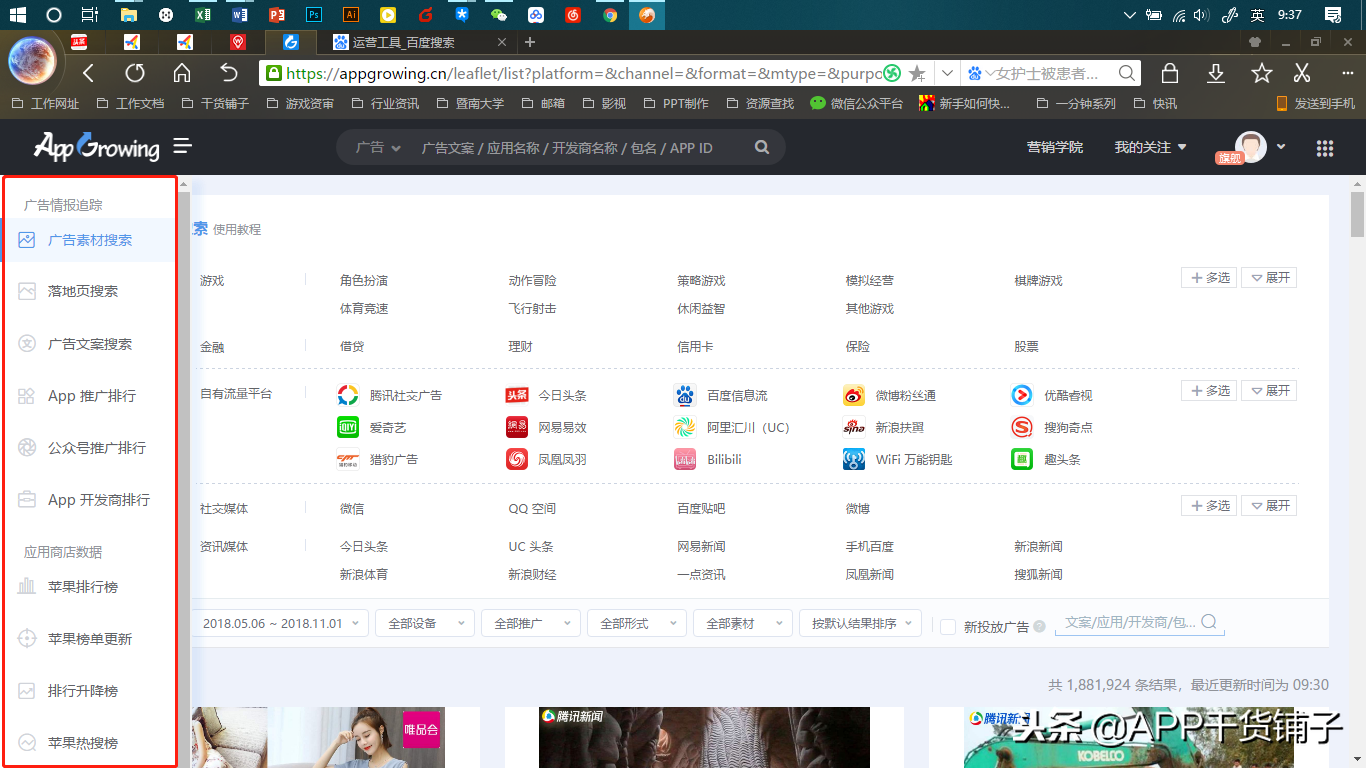Open App 推广排行 in sidebar
This screenshot has height=768, width=1366.
90,396
